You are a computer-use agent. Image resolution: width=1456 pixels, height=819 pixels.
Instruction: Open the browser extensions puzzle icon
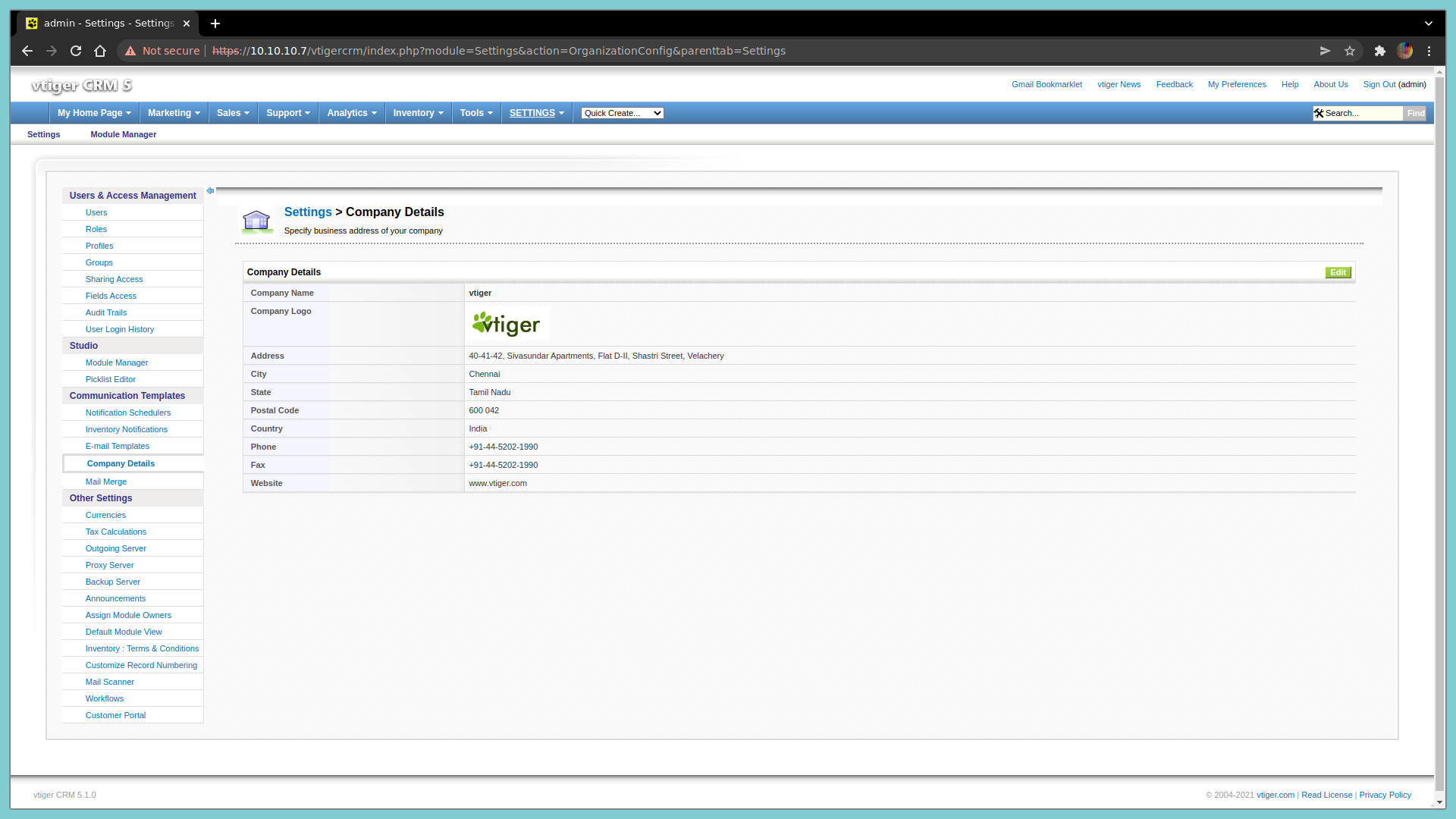coord(1380,51)
